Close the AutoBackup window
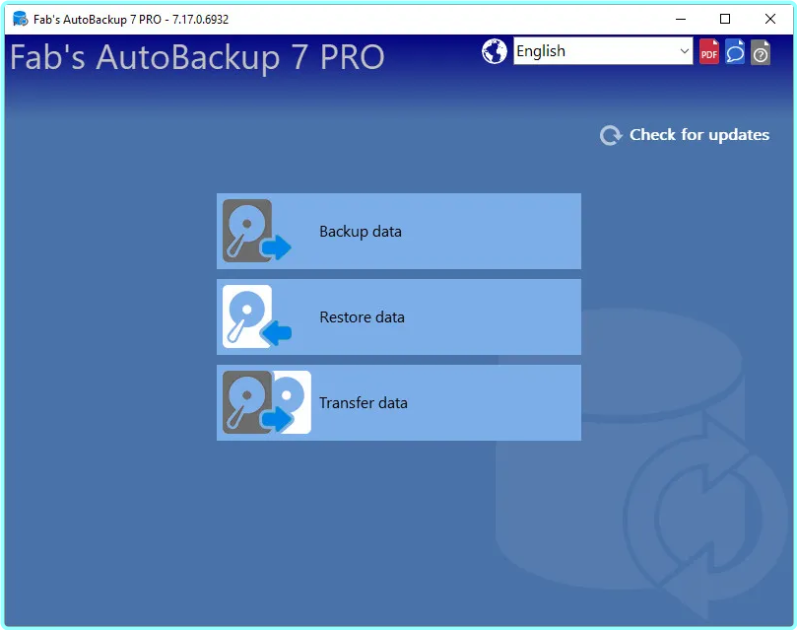The width and height of the screenshot is (797, 630). click(770, 19)
